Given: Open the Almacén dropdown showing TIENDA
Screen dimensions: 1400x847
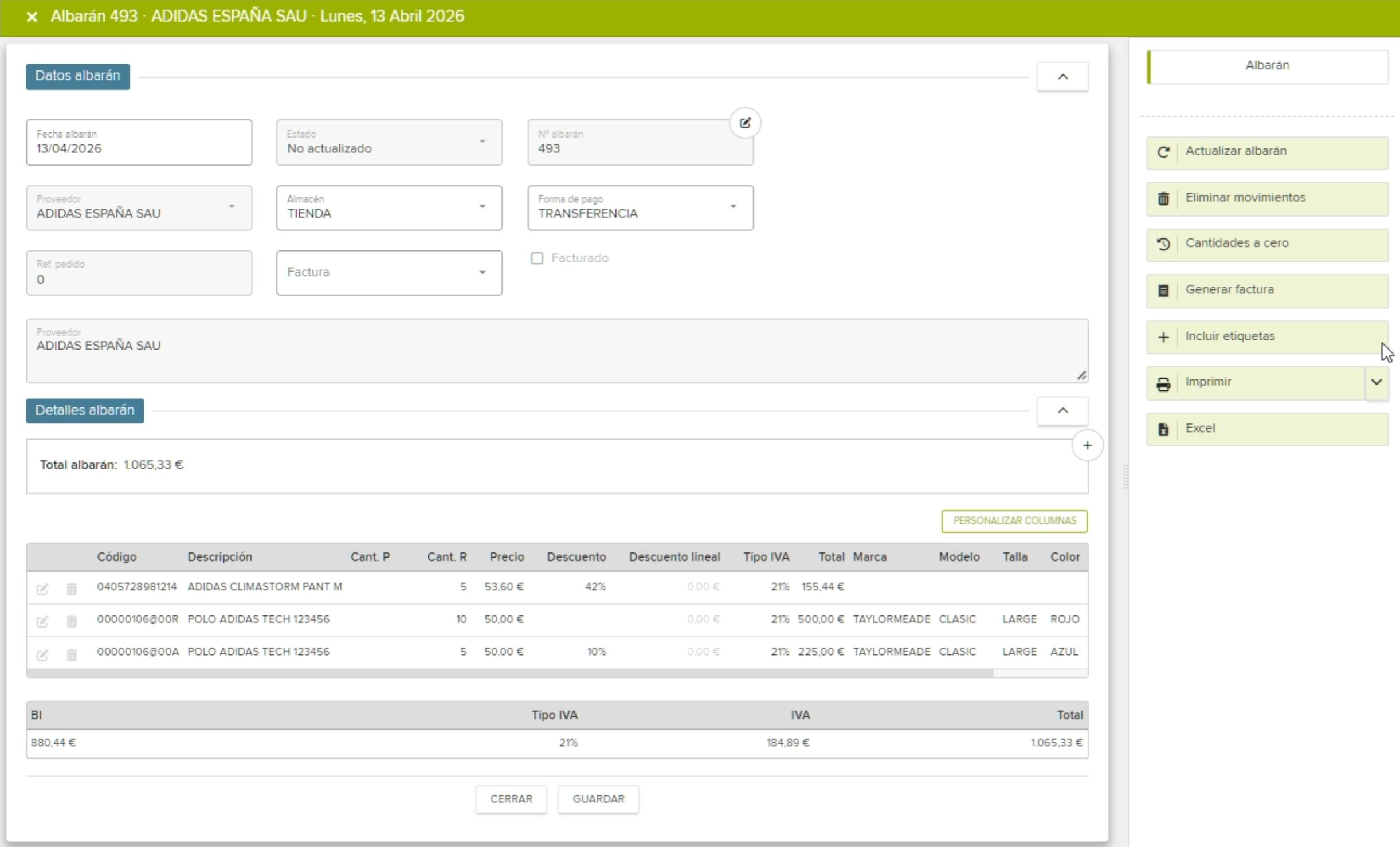Looking at the screenshot, I should [x=389, y=207].
